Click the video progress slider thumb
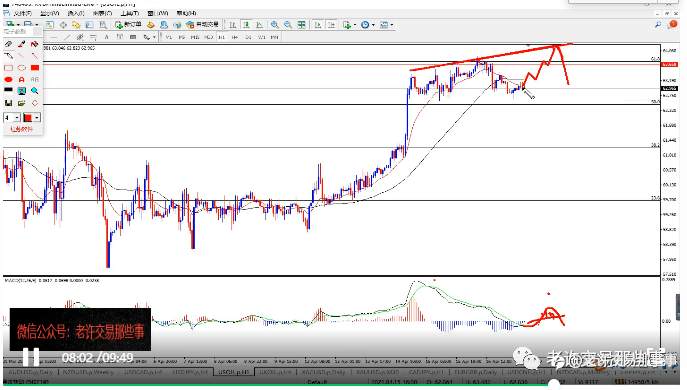 point(555,384)
